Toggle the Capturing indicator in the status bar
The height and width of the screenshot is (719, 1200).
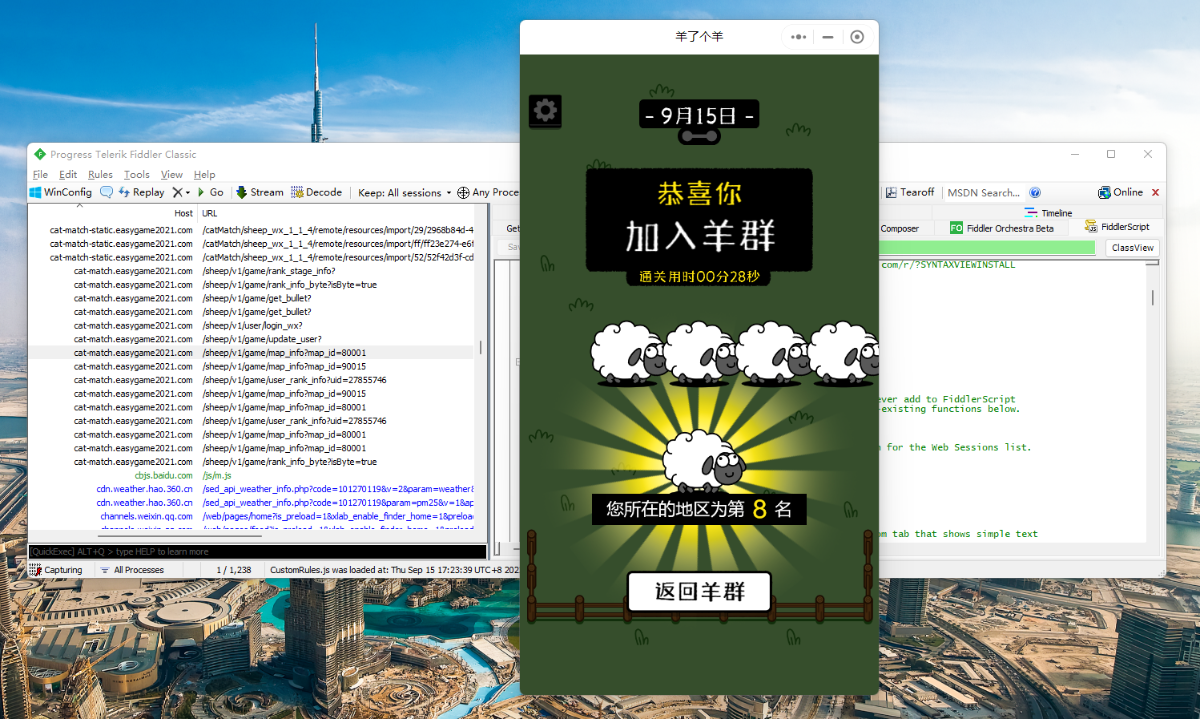pyautogui.click(x=57, y=570)
